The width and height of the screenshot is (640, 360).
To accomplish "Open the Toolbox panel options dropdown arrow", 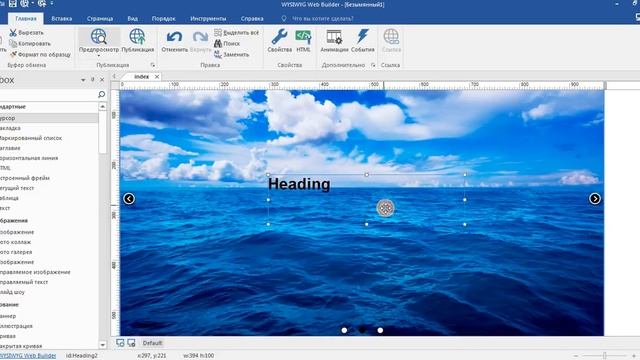I will [83, 80].
